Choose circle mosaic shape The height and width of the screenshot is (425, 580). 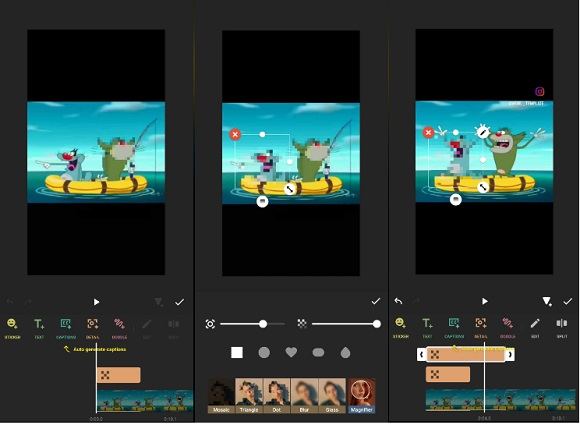coord(264,353)
